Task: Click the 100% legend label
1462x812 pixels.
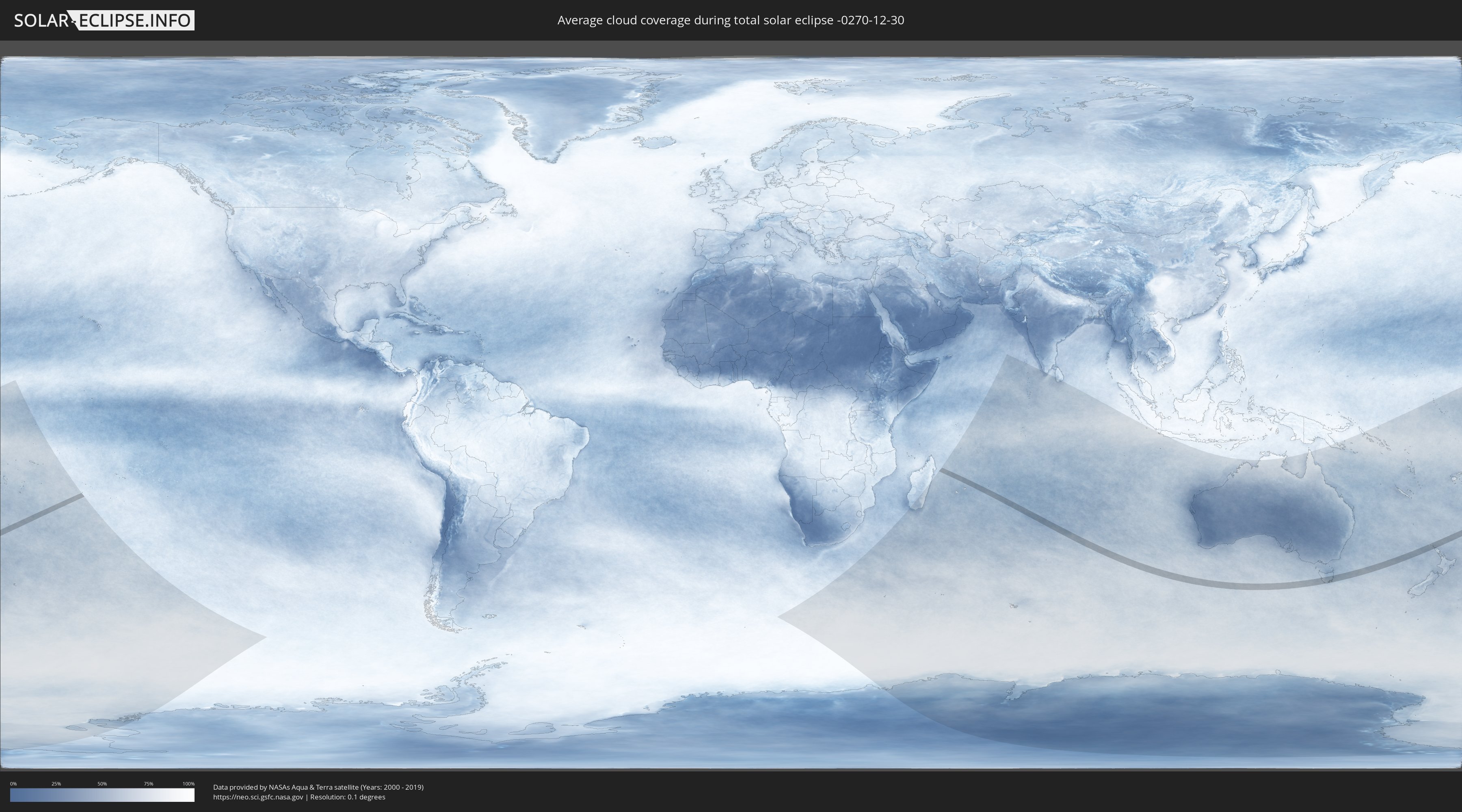Action: point(188,784)
